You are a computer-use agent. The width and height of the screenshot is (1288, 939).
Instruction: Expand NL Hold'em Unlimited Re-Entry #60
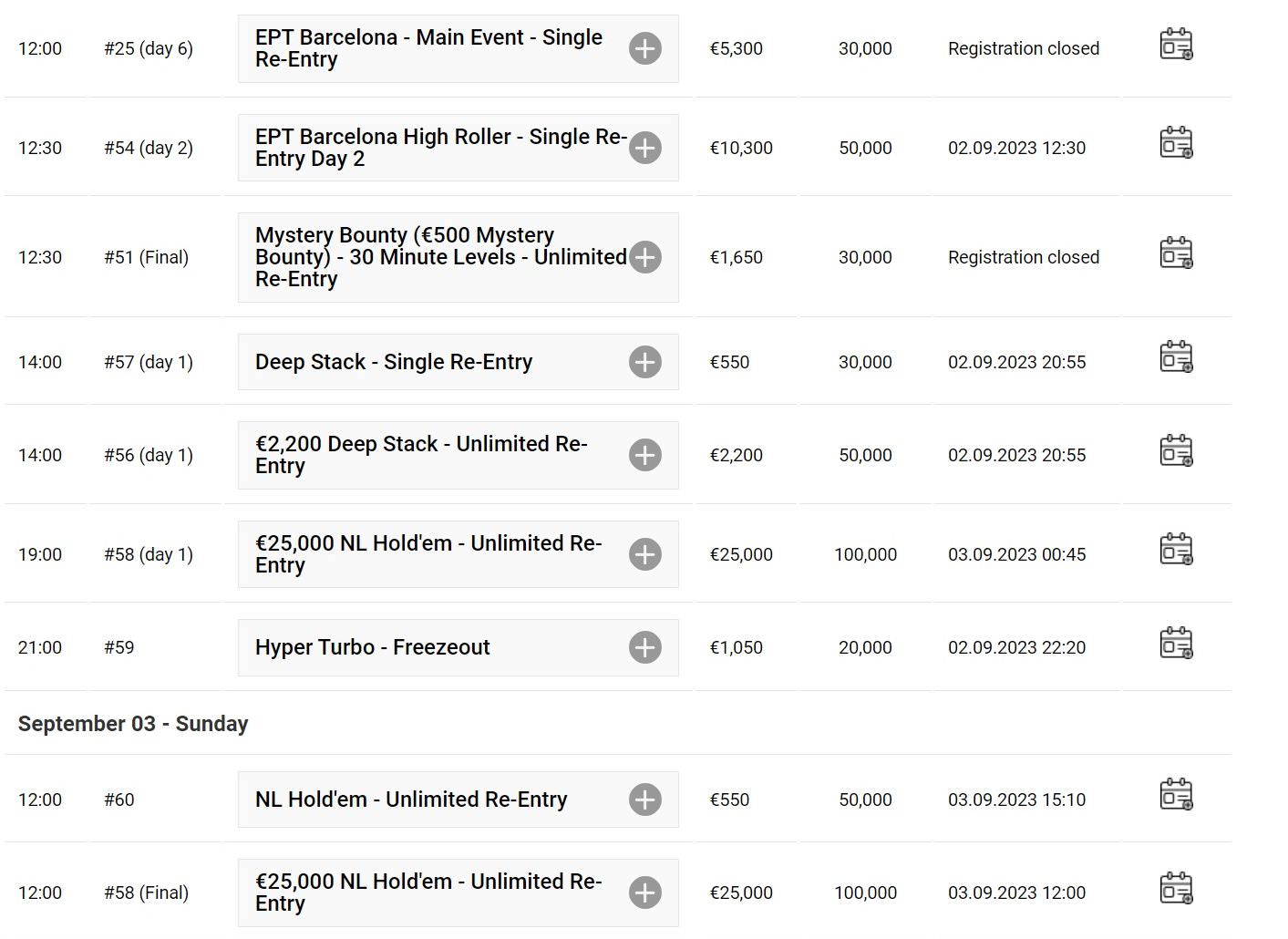pyautogui.click(x=645, y=800)
